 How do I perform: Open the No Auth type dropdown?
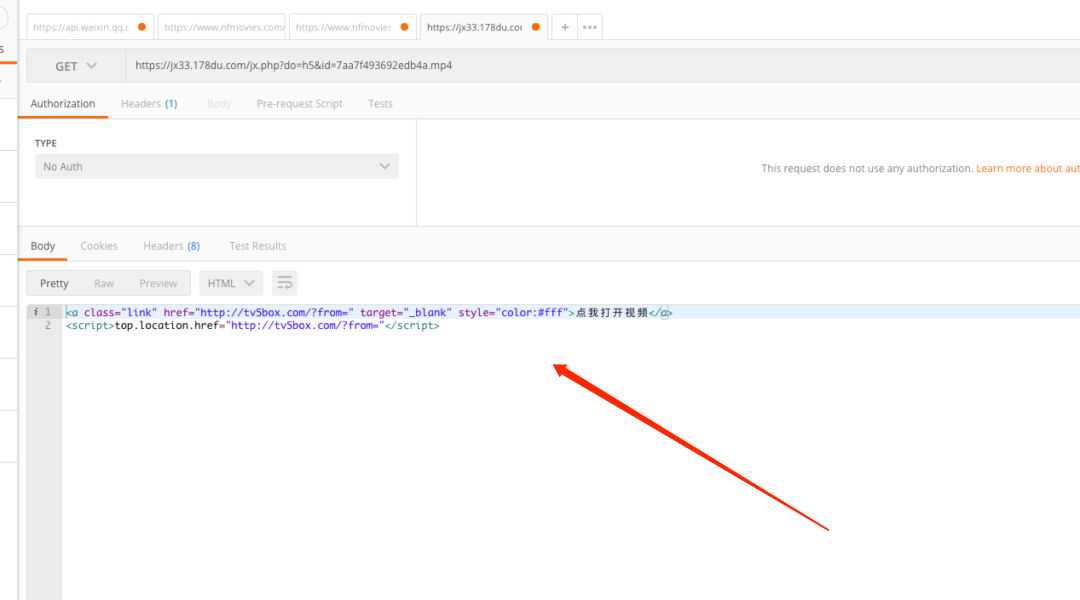coord(216,167)
